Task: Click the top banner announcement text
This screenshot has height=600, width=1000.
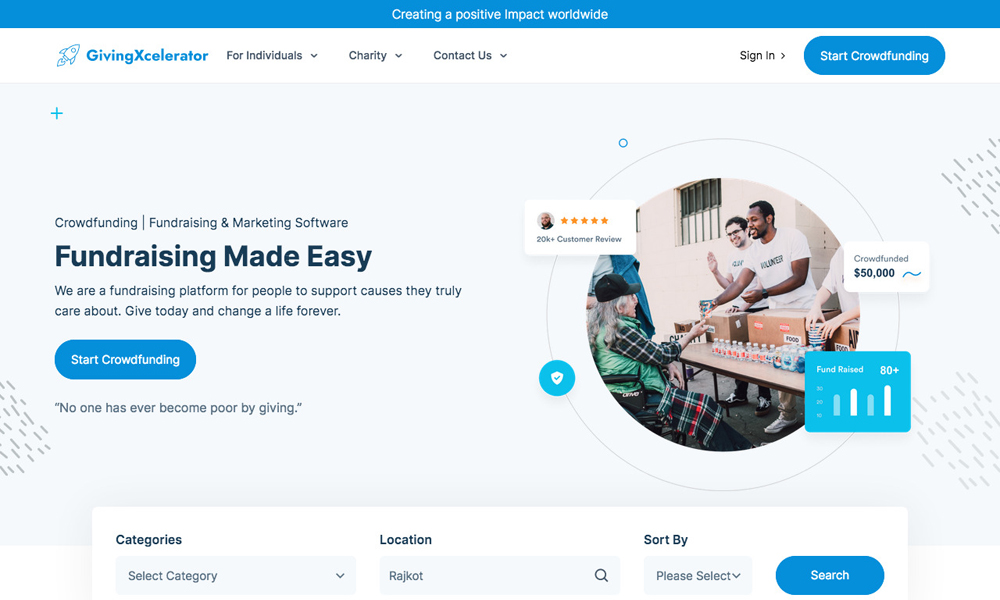Action: click(500, 14)
